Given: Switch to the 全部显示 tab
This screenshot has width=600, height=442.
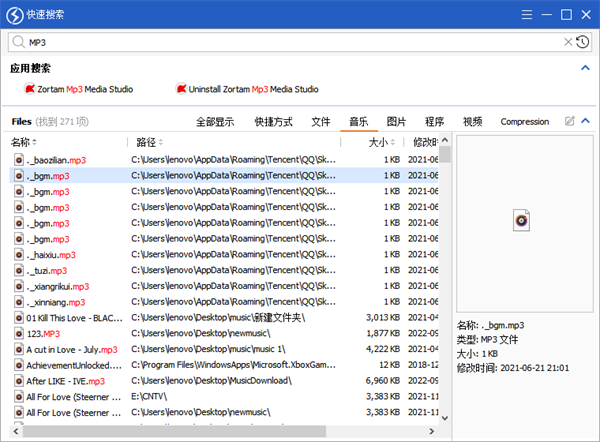Looking at the screenshot, I should (x=214, y=121).
